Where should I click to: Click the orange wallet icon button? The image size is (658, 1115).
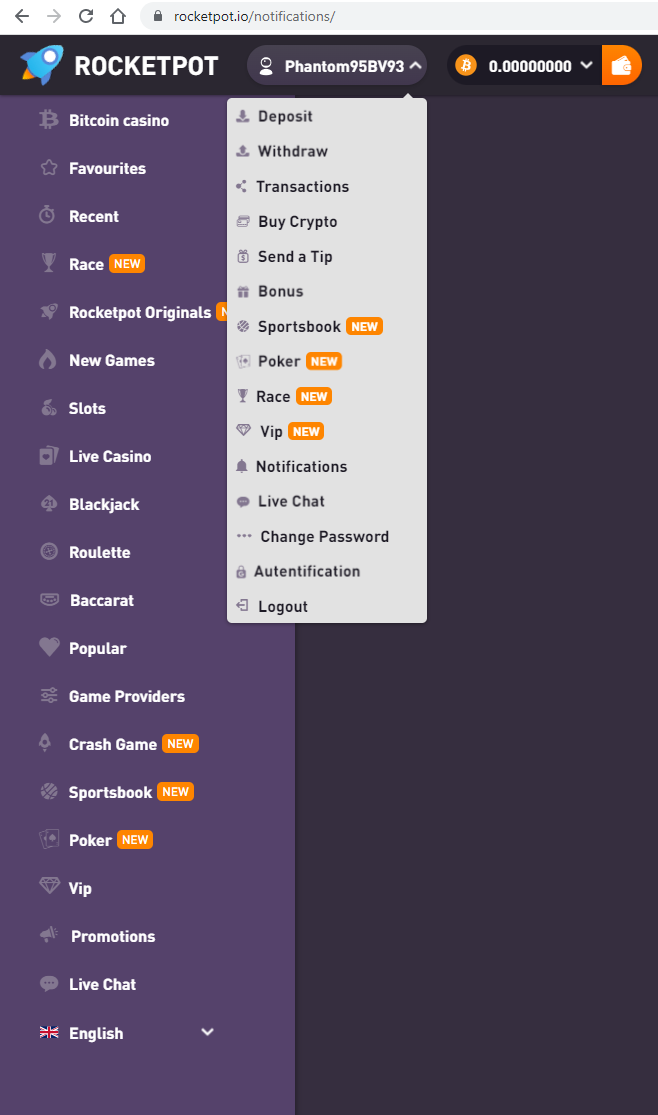[x=621, y=66]
